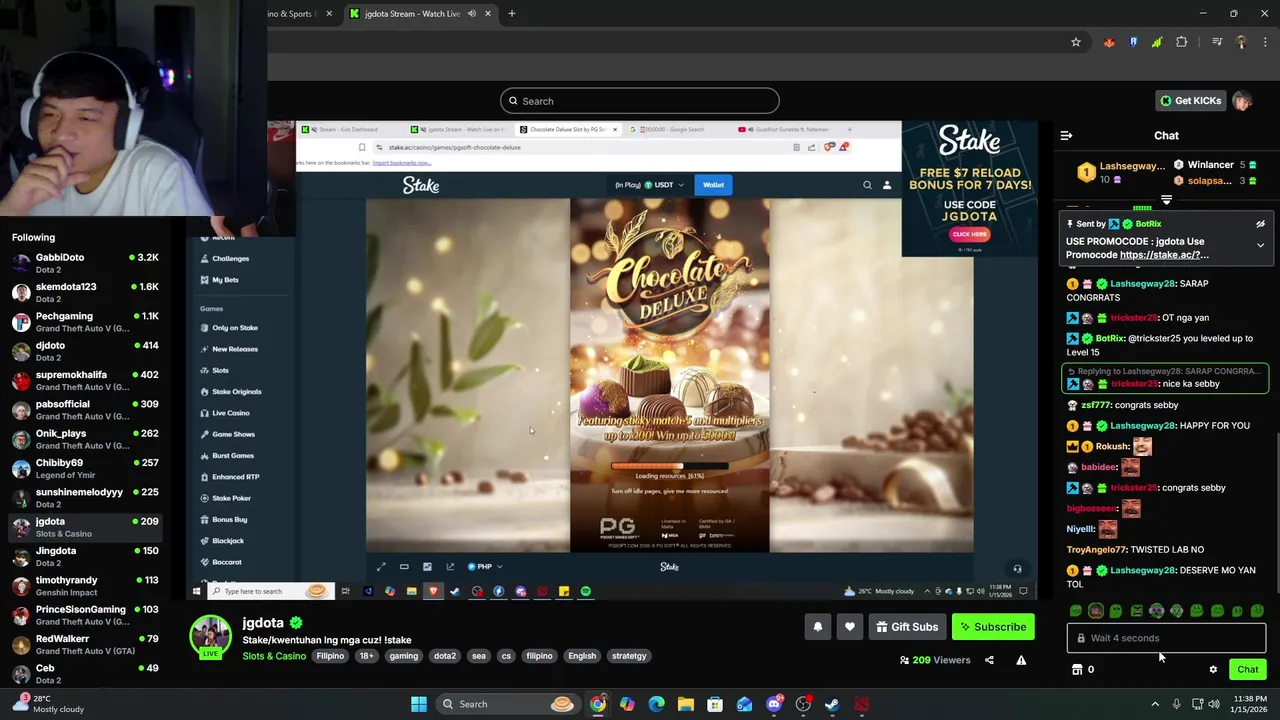The image size is (1280, 720).
Task: Open user profile avatar menu
Action: pyautogui.click(x=1242, y=101)
